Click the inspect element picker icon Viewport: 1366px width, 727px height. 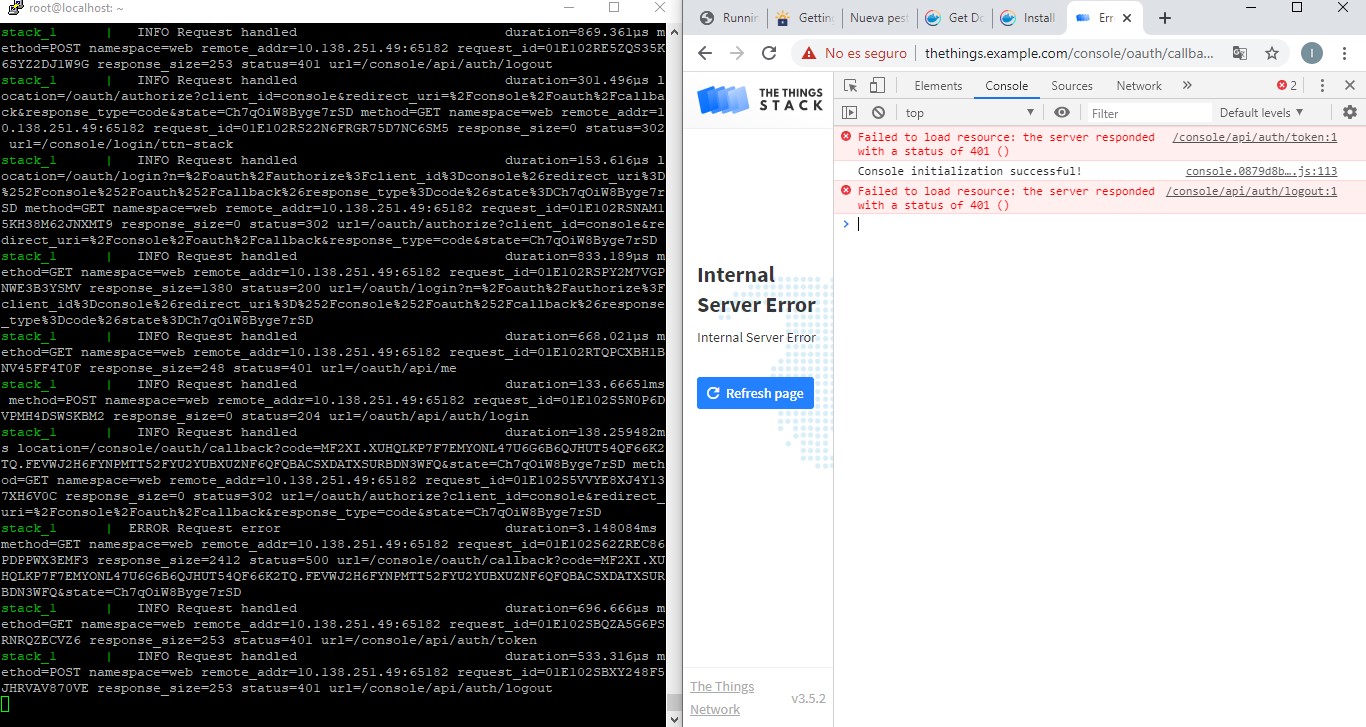point(850,86)
